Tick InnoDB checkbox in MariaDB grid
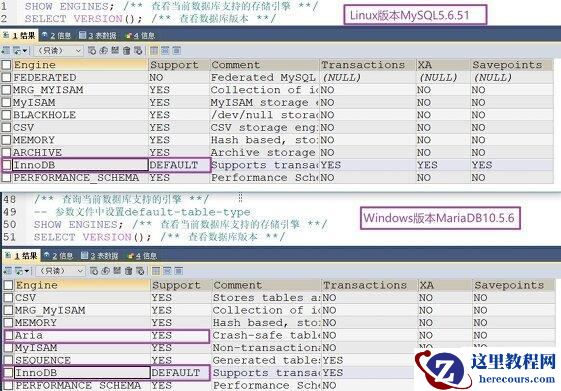This screenshot has width=561, height=391. (9, 373)
